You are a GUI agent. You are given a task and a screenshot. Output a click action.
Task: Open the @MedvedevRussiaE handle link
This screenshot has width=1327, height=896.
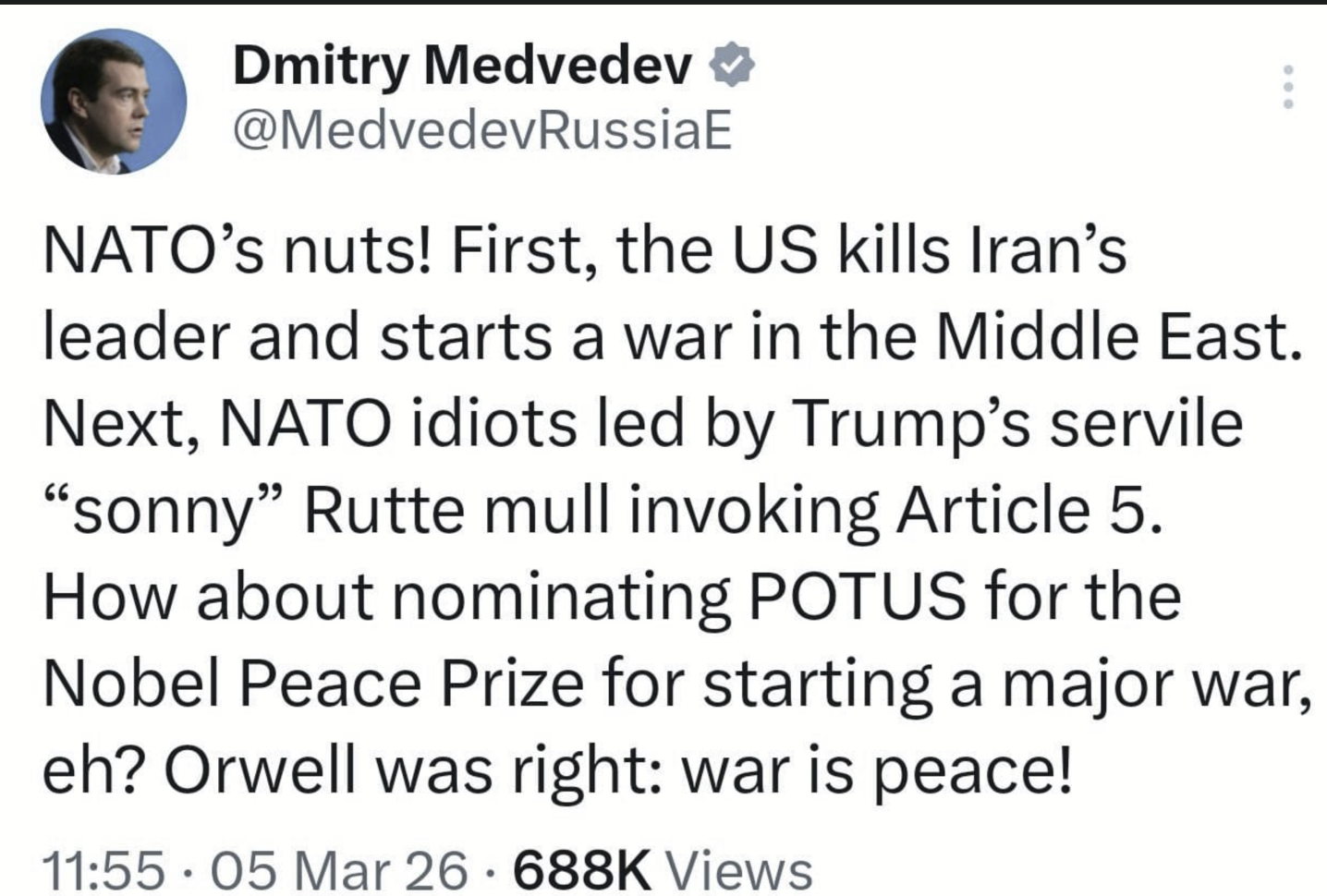click(482, 132)
